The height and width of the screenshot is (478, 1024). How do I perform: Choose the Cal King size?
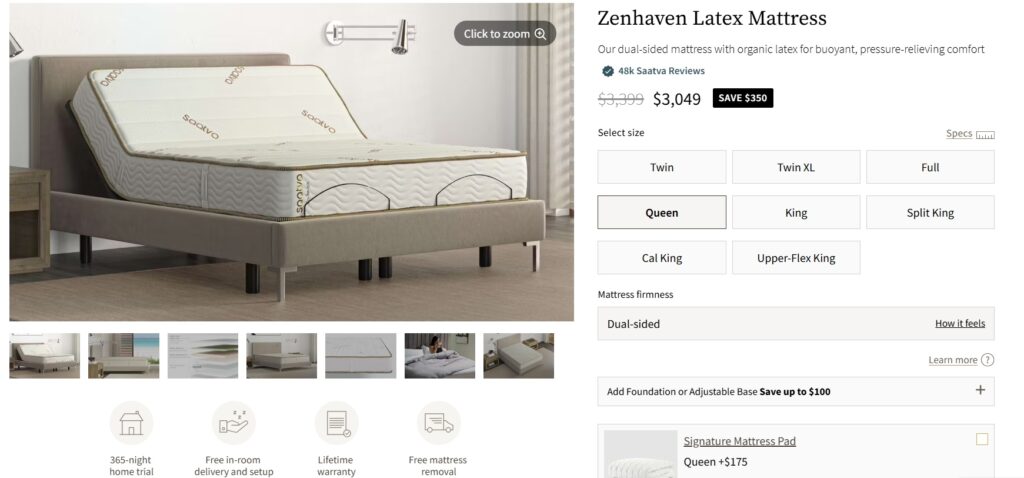point(662,257)
